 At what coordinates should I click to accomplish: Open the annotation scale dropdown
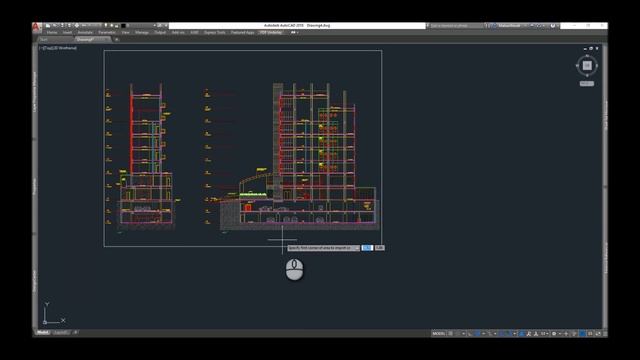pyautogui.click(x=544, y=333)
